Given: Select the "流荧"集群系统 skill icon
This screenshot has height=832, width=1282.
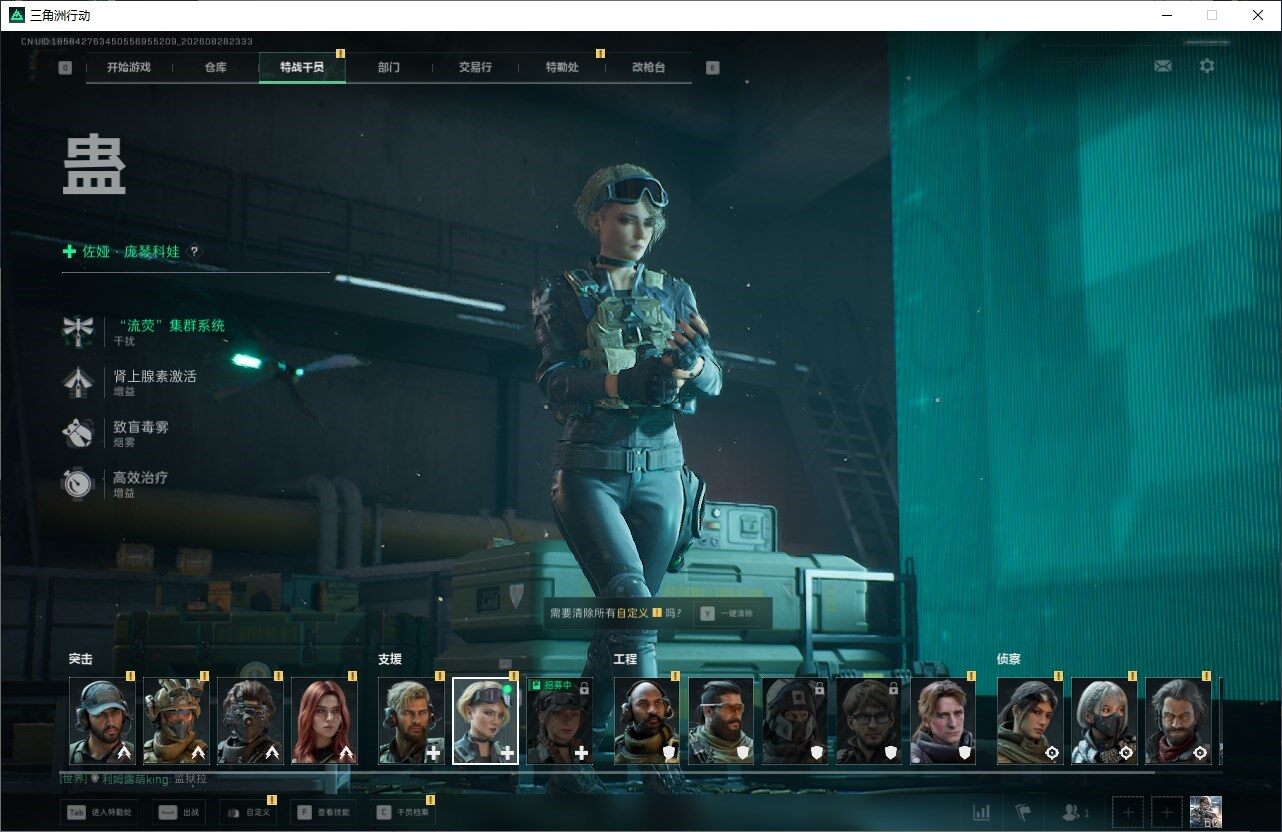Looking at the screenshot, I should coord(77,330).
